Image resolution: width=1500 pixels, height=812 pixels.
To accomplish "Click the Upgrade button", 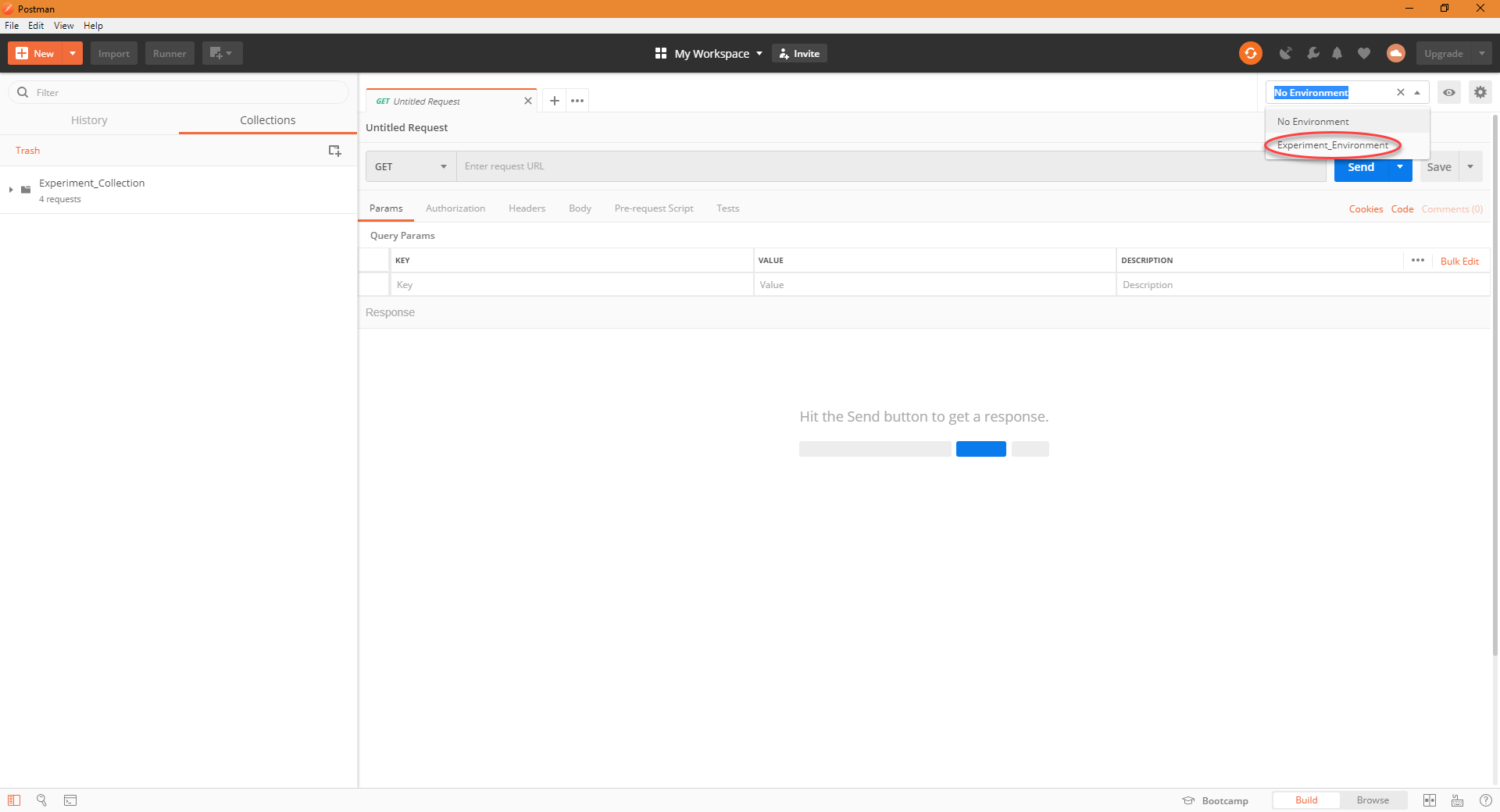I will tap(1444, 53).
